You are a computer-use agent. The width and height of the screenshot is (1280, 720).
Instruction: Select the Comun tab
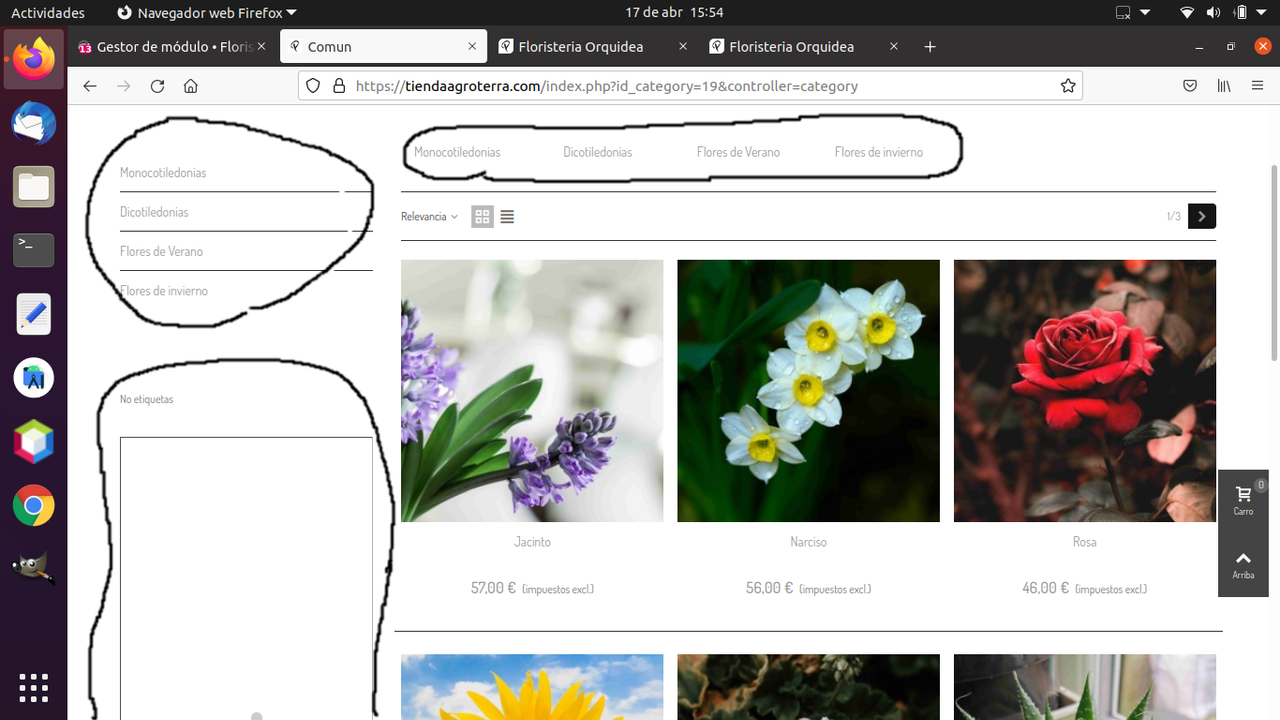(x=384, y=47)
